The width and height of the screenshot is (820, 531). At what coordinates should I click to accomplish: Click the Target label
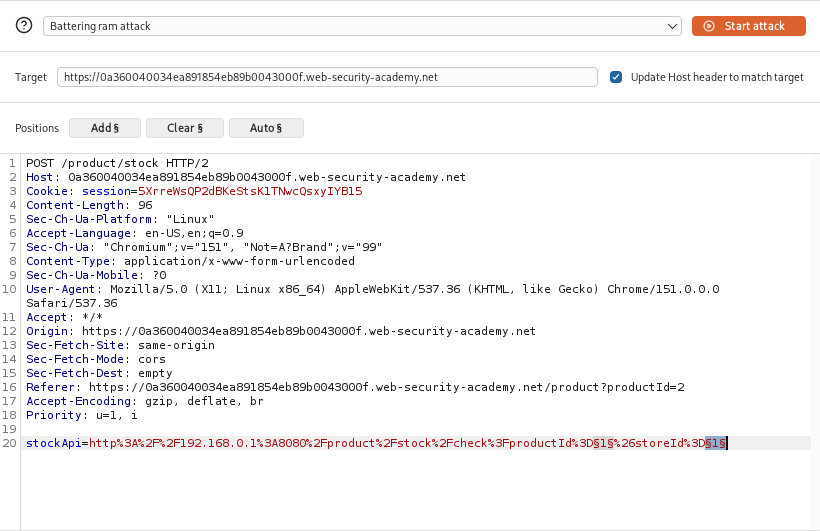tap(31, 77)
